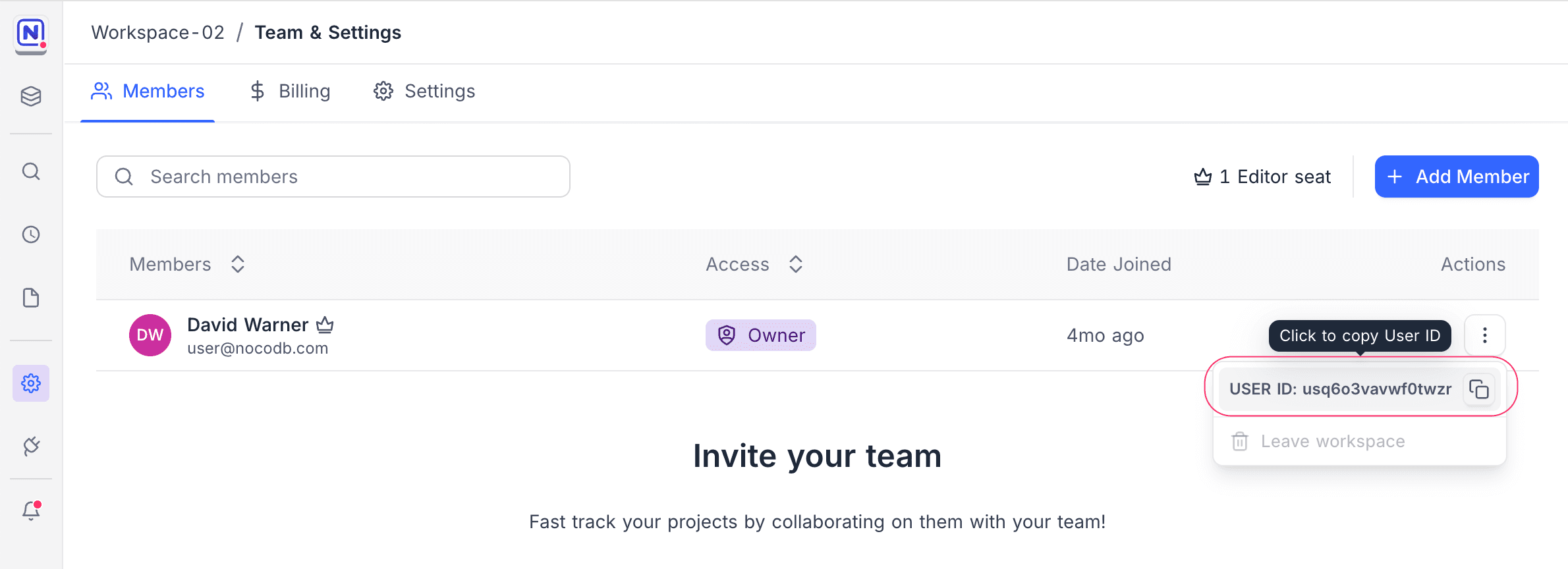Viewport: 1568px width, 569px height.
Task: Click the Add Member button
Action: (1456, 176)
